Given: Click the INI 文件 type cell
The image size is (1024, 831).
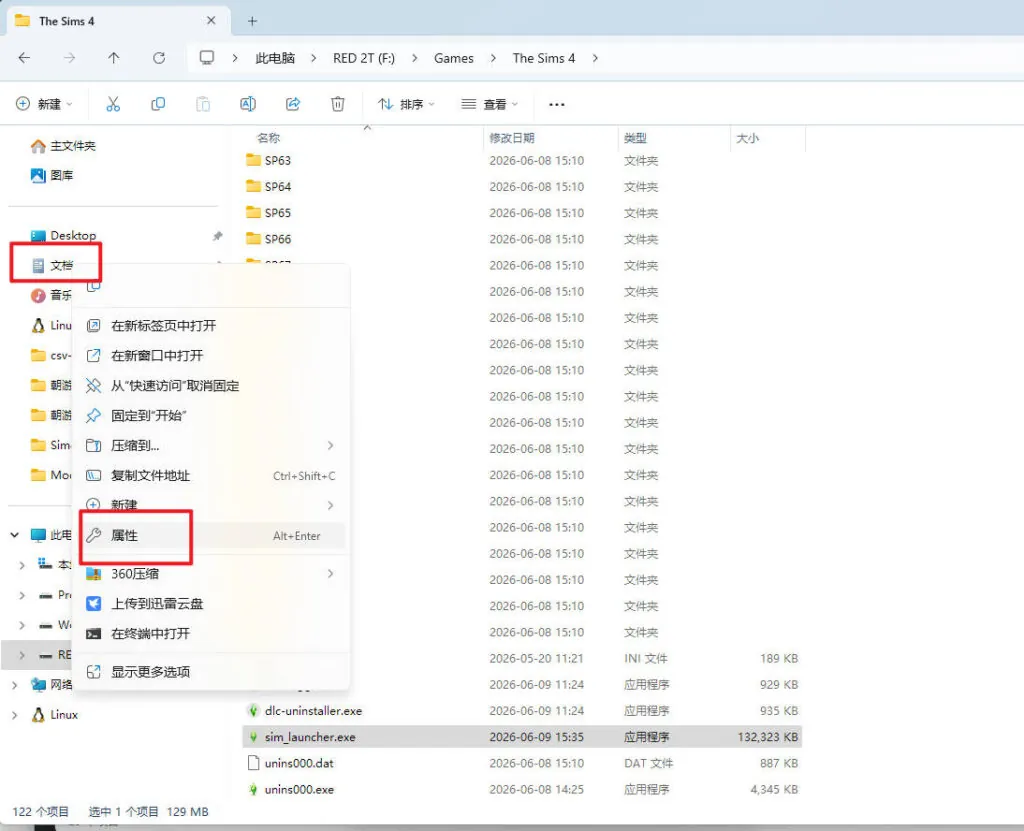Looking at the screenshot, I should (645, 659).
